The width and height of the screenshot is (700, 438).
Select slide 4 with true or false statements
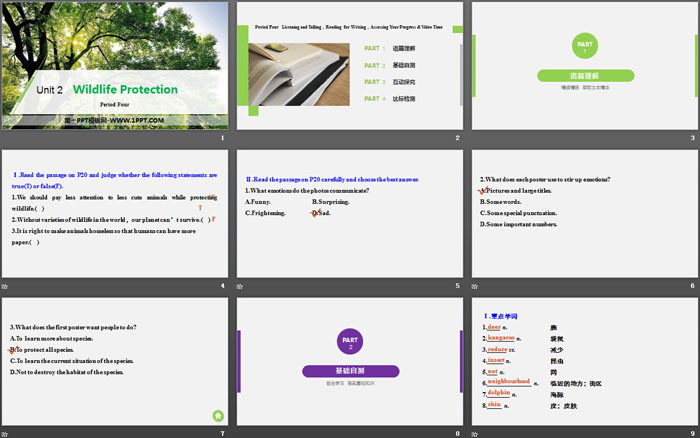(115, 213)
